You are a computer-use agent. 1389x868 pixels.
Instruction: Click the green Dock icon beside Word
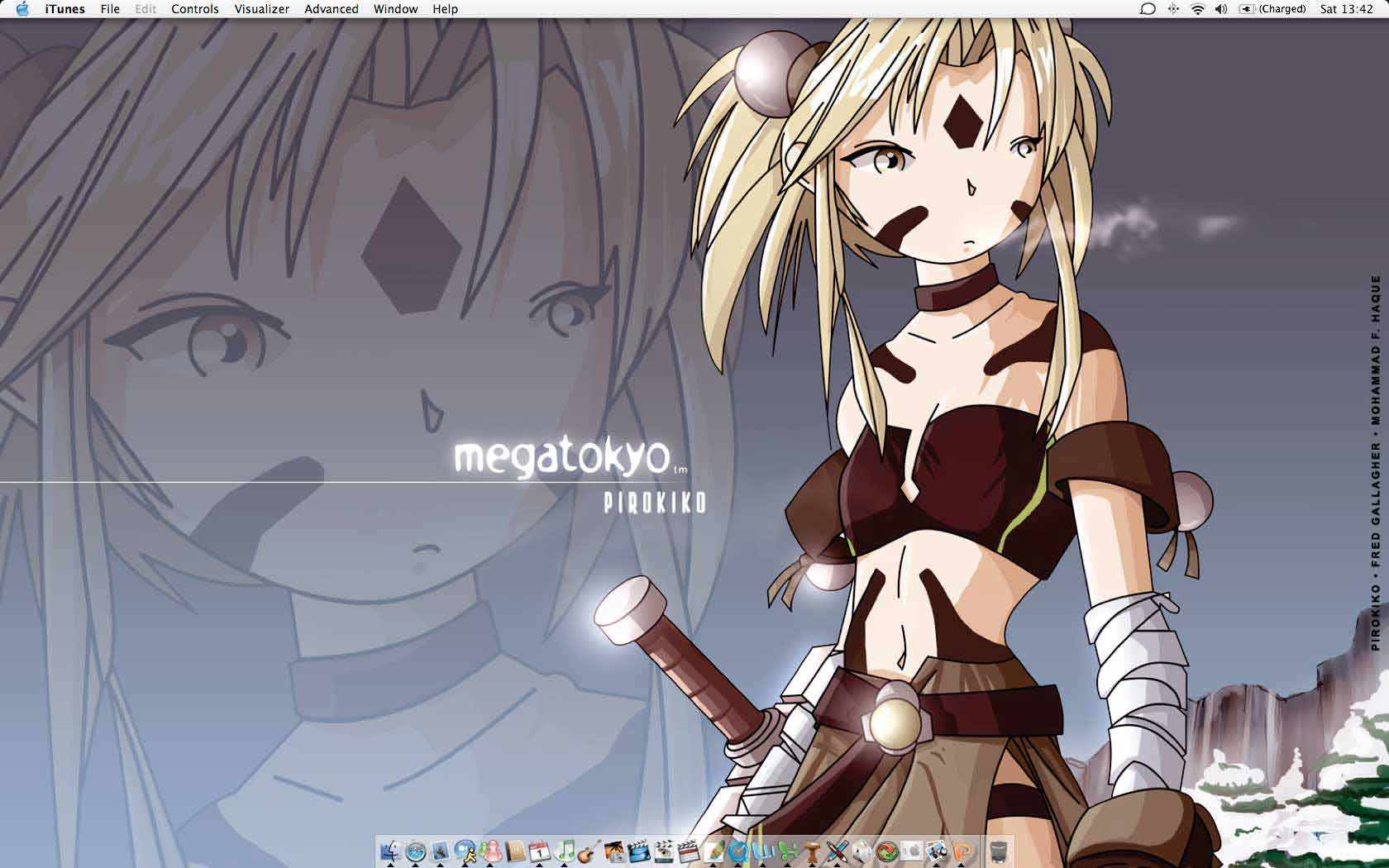(787, 851)
